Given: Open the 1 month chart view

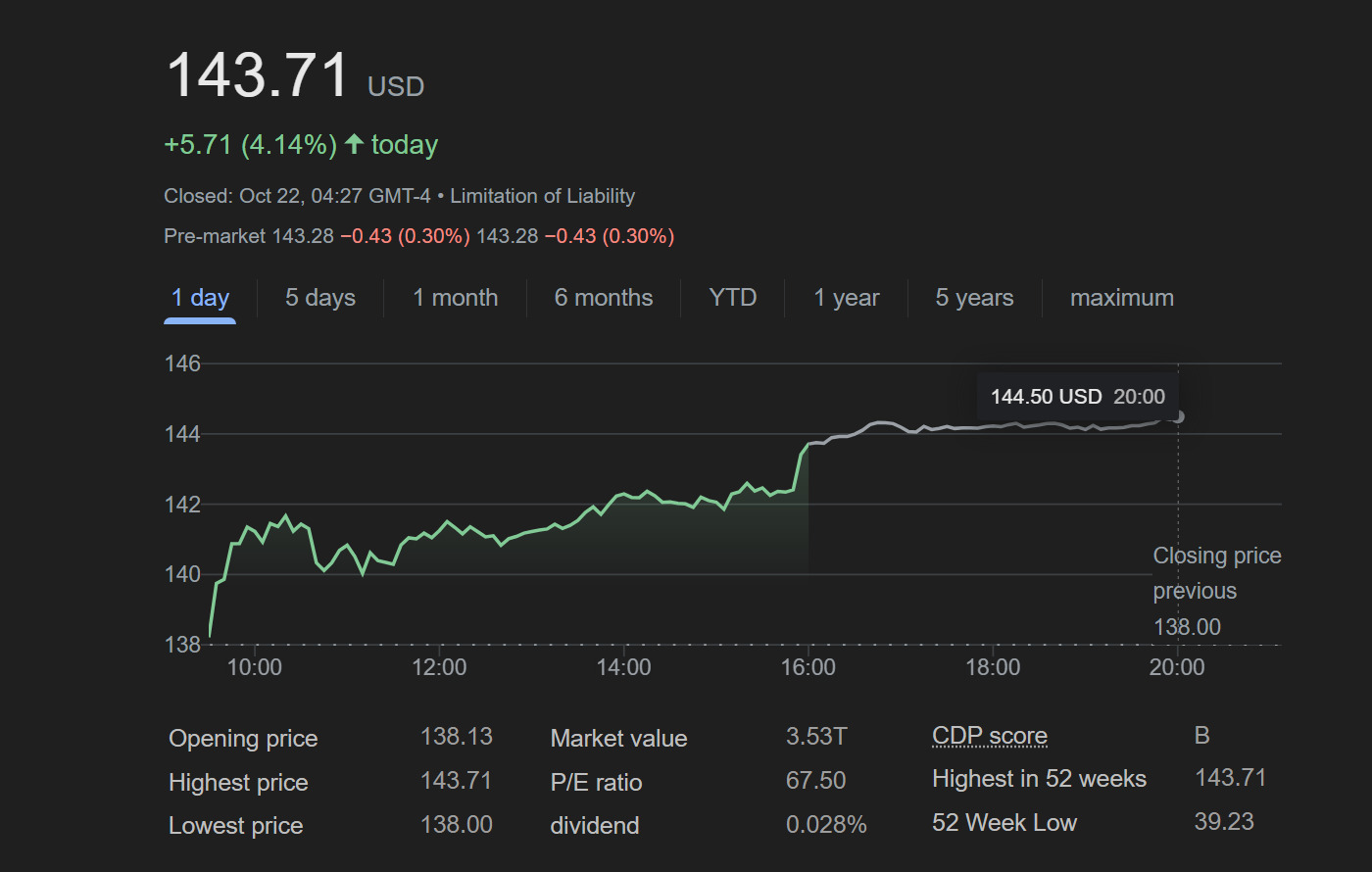Looking at the screenshot, I should (x=455, y=298).
